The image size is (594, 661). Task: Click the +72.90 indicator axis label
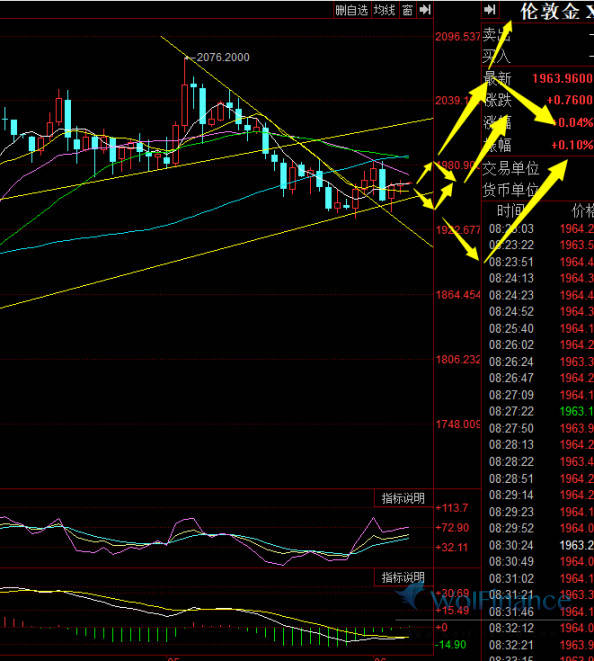pyautogui.click(x=453, y=527)
